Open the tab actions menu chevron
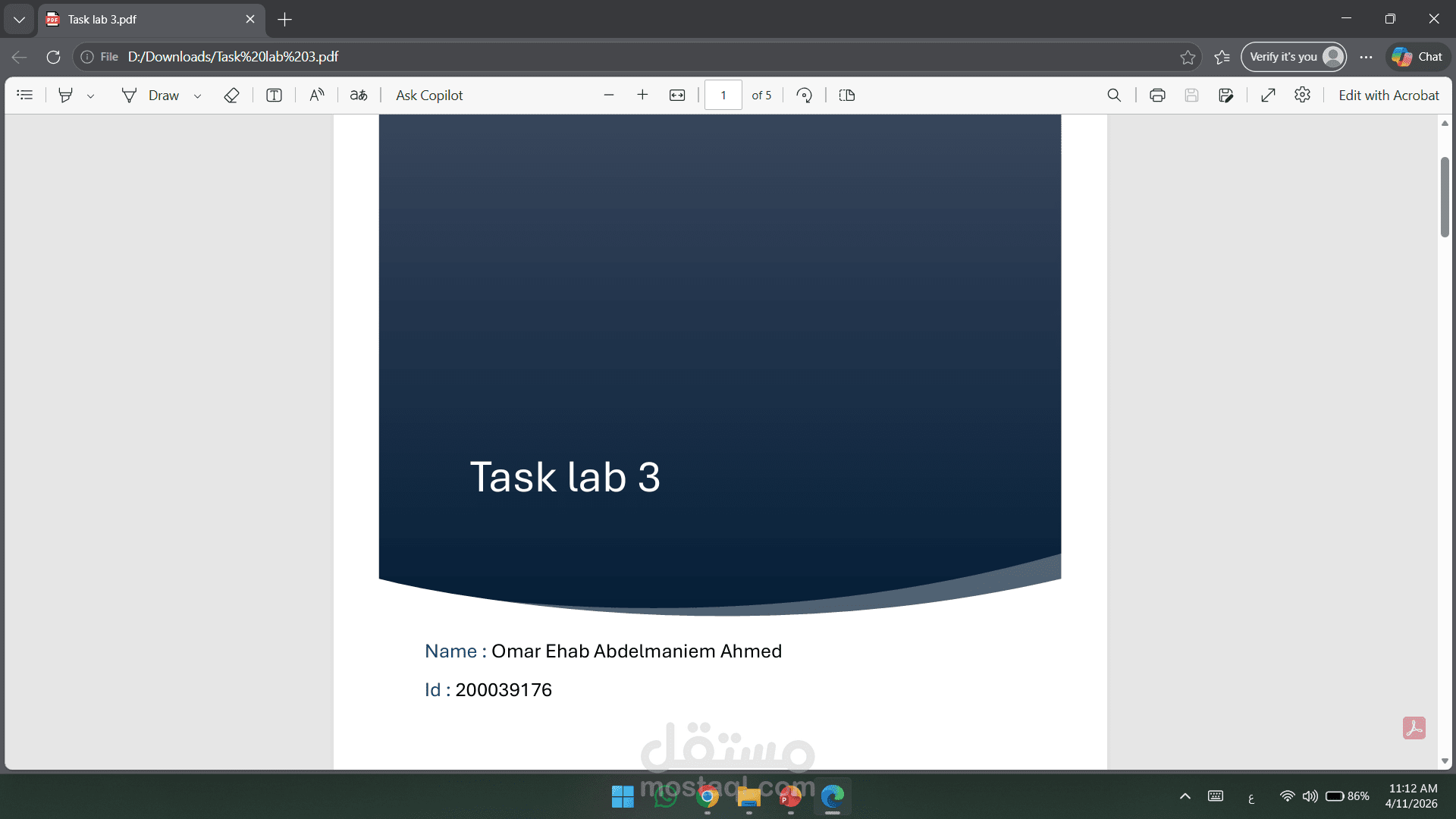 [x=19, y=20]
